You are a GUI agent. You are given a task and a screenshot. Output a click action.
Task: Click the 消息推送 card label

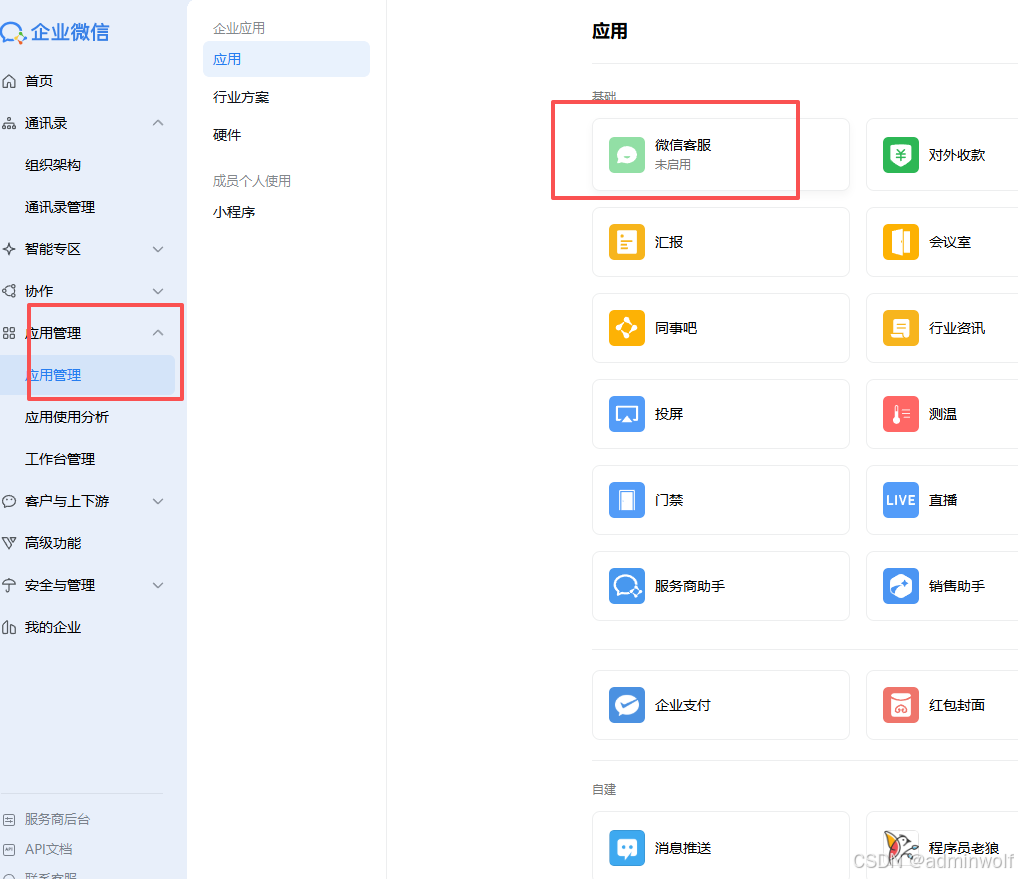click(x=683, y=848)
